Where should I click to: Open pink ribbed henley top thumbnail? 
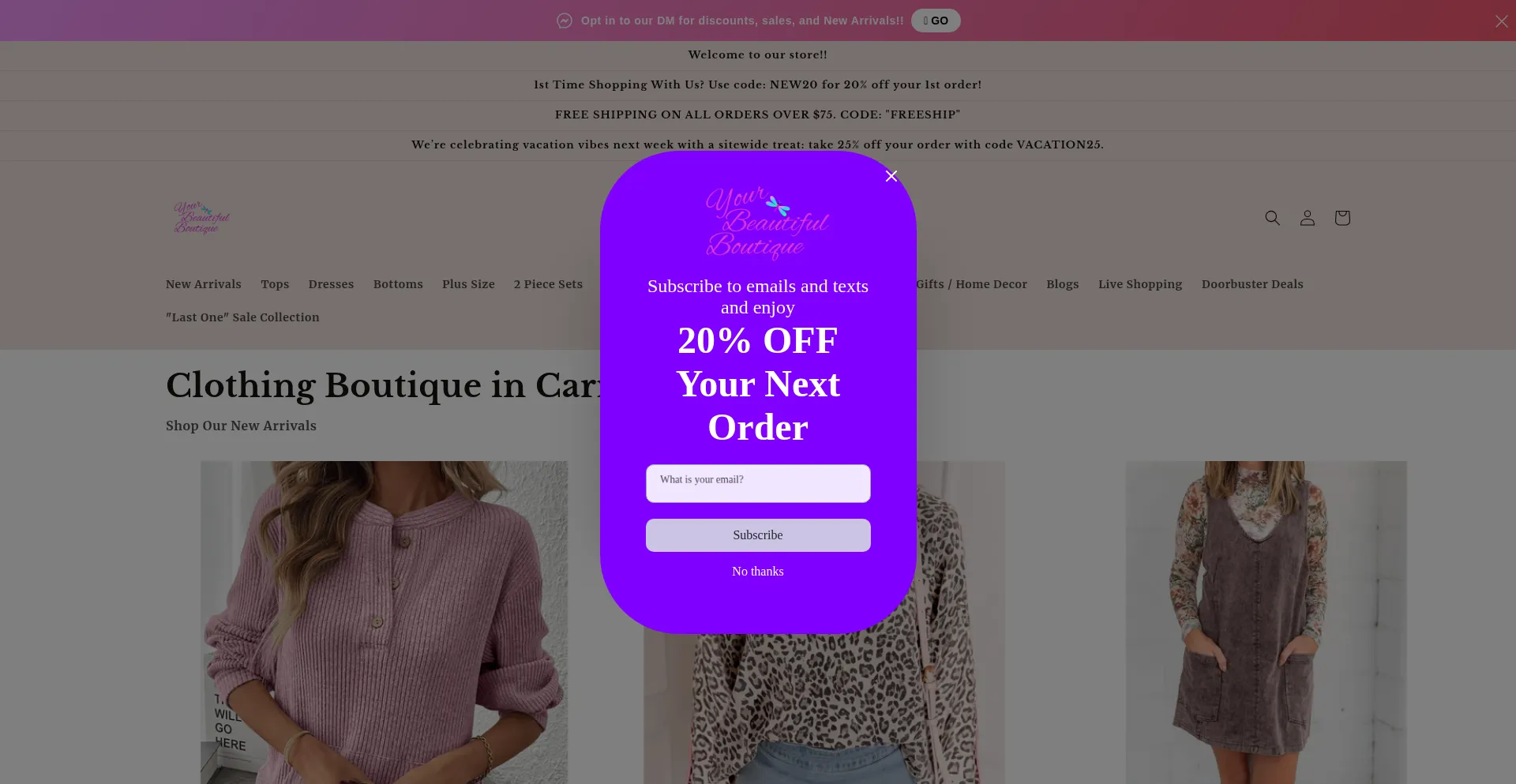coord(384,622)
